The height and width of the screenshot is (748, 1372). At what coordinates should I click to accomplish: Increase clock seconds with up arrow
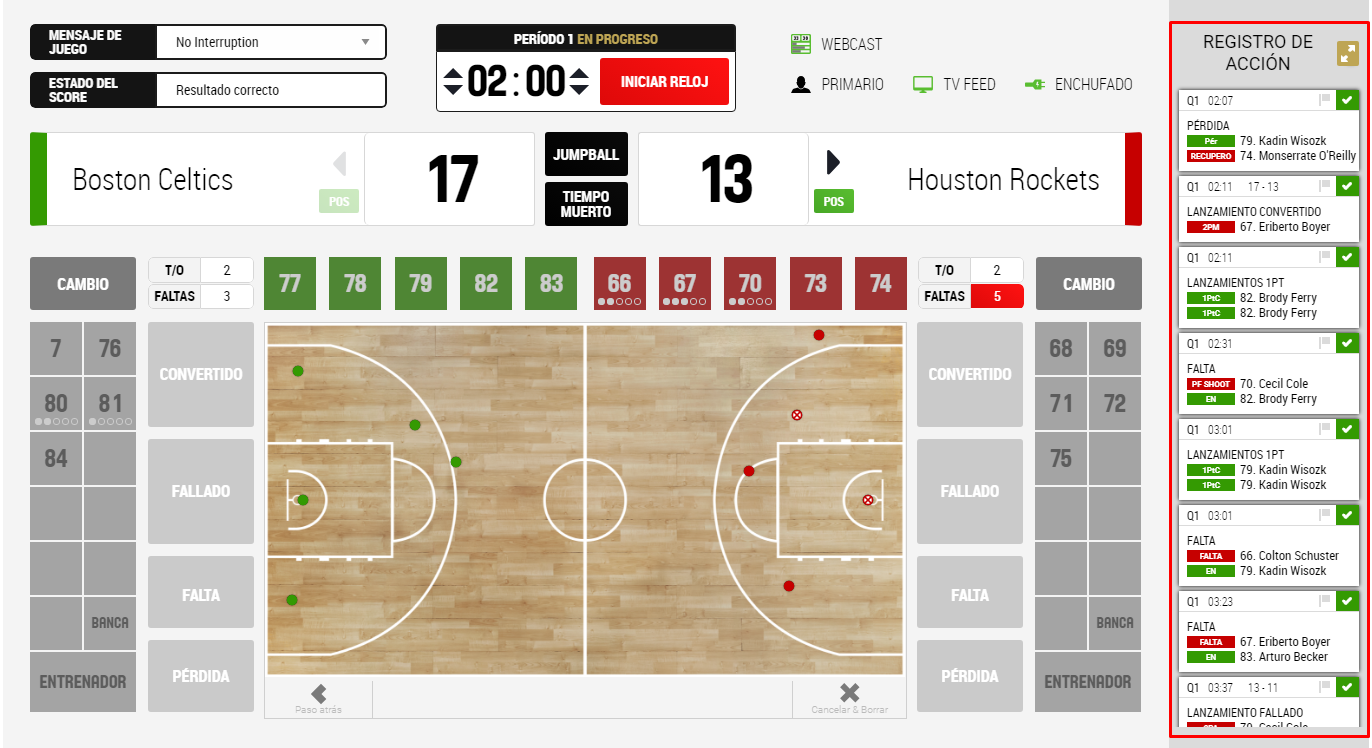tap(579, 73)
